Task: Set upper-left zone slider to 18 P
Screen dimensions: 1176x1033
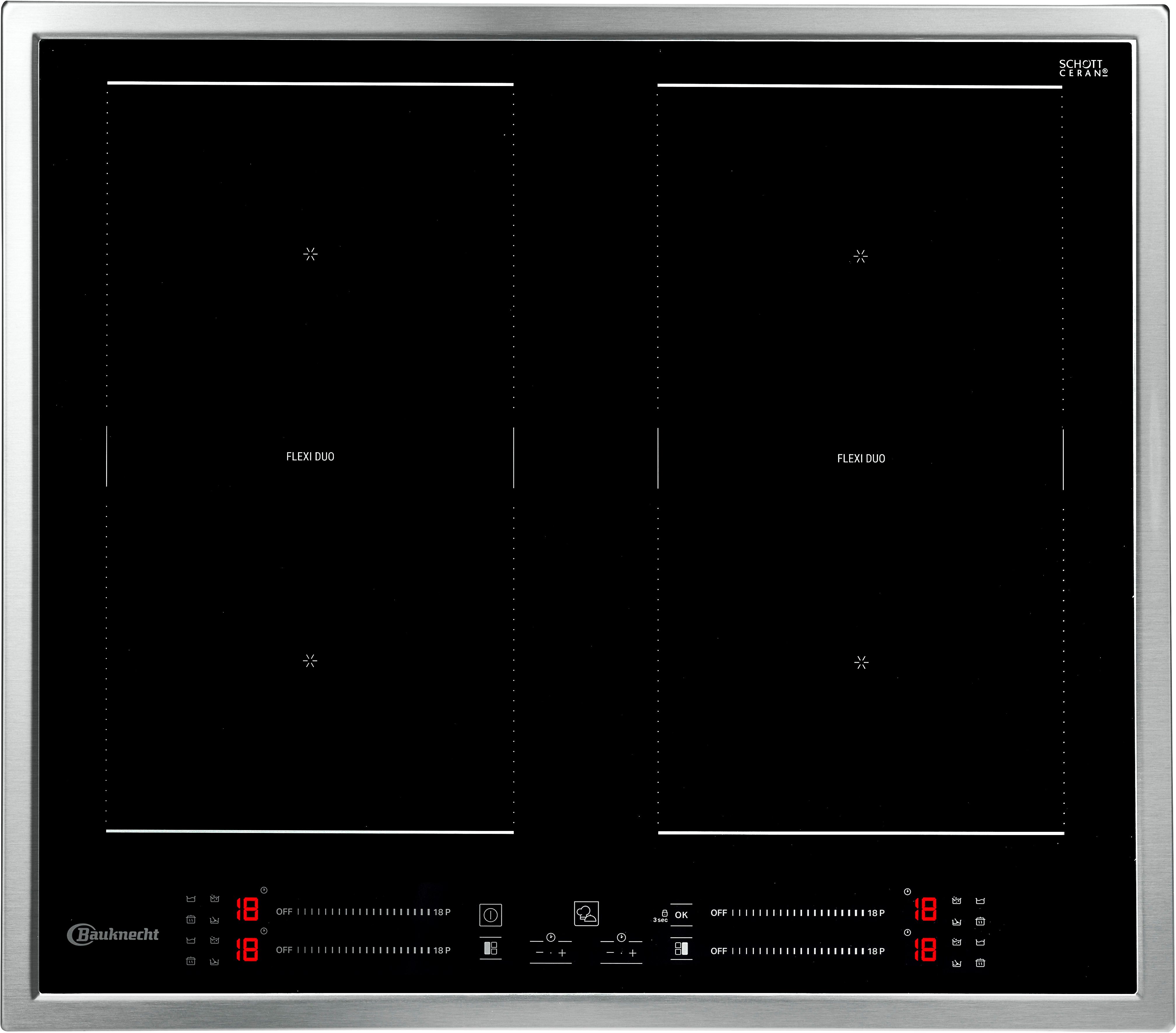Action: point(441,912)
